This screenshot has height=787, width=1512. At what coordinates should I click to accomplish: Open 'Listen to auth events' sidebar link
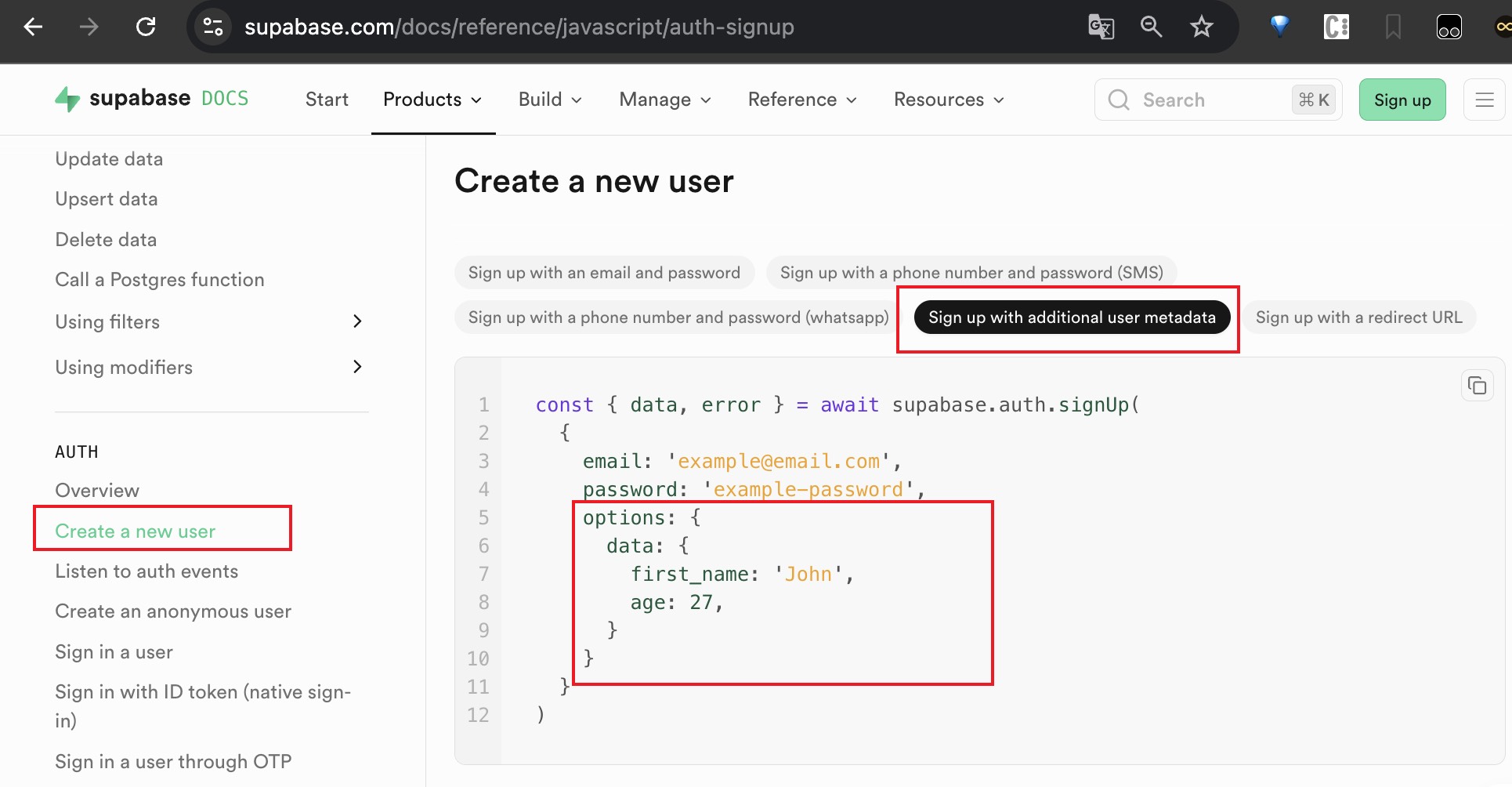146,571
